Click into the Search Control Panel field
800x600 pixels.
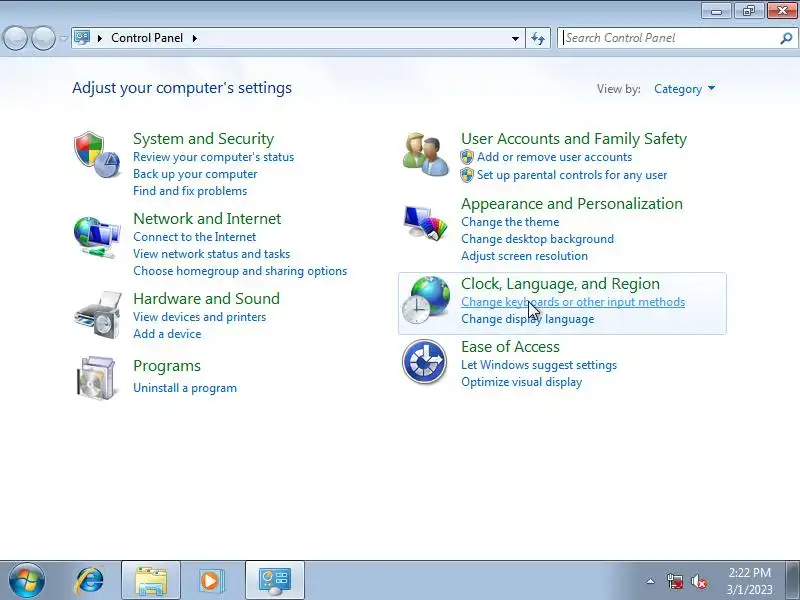(670, 38)
